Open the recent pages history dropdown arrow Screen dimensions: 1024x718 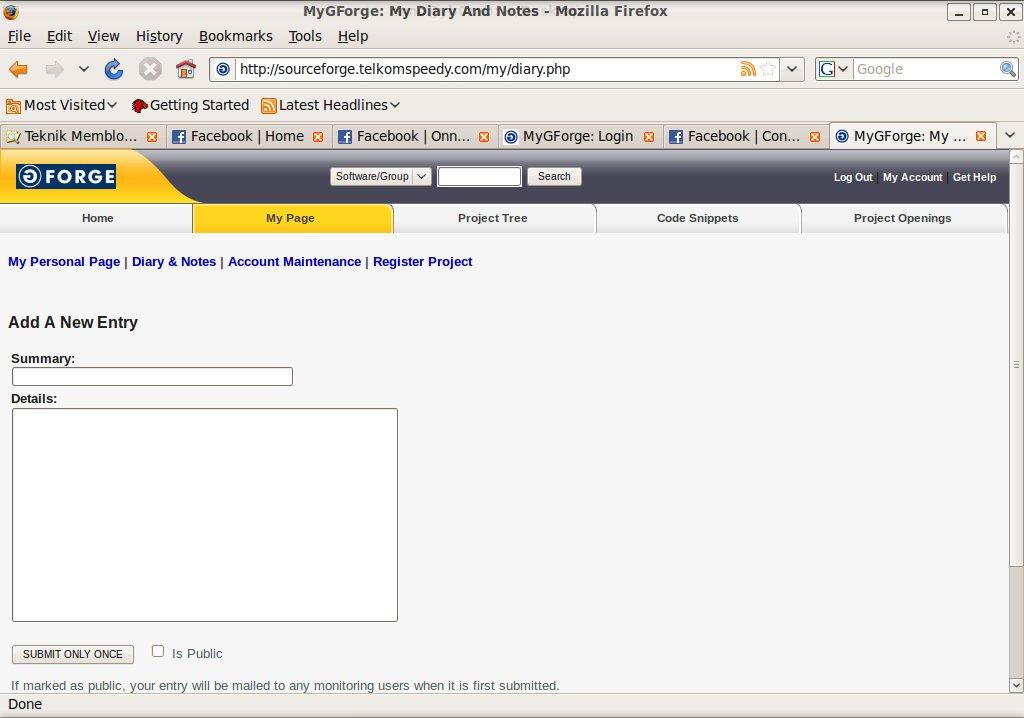click(x=84, y=69)
